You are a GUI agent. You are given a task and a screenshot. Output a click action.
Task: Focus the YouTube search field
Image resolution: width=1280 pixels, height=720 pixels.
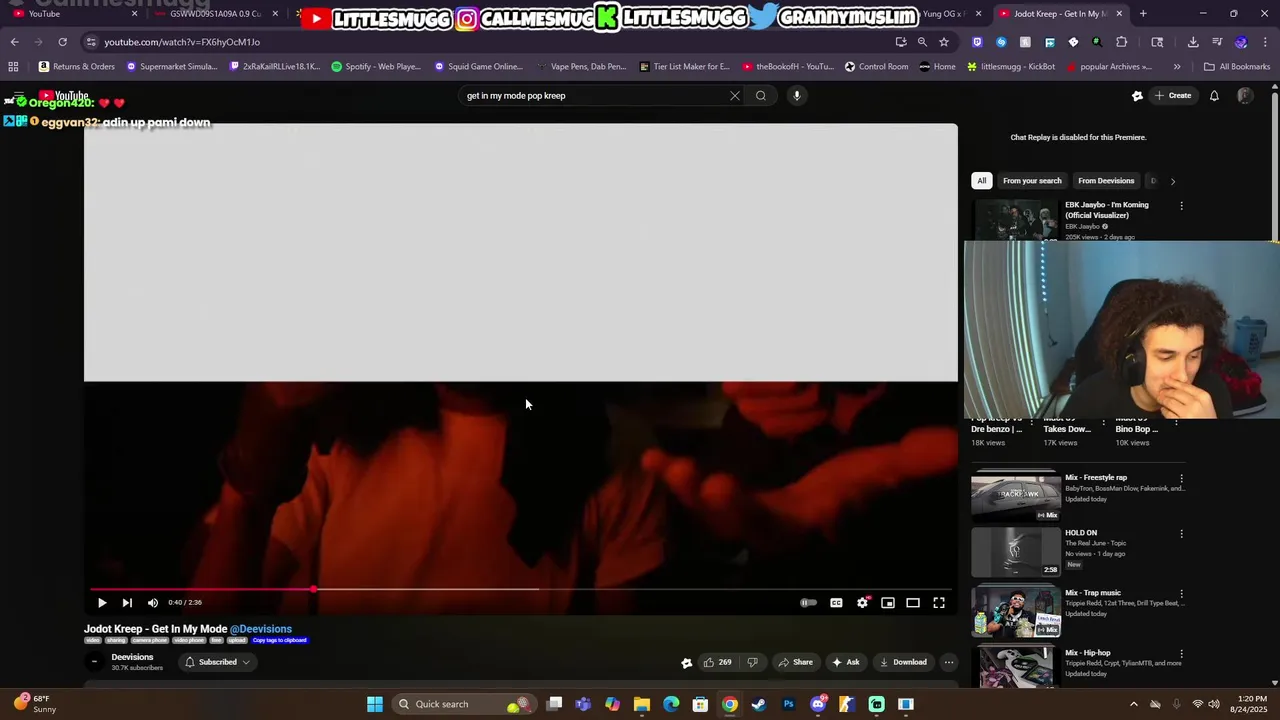(x=595, y=96)
